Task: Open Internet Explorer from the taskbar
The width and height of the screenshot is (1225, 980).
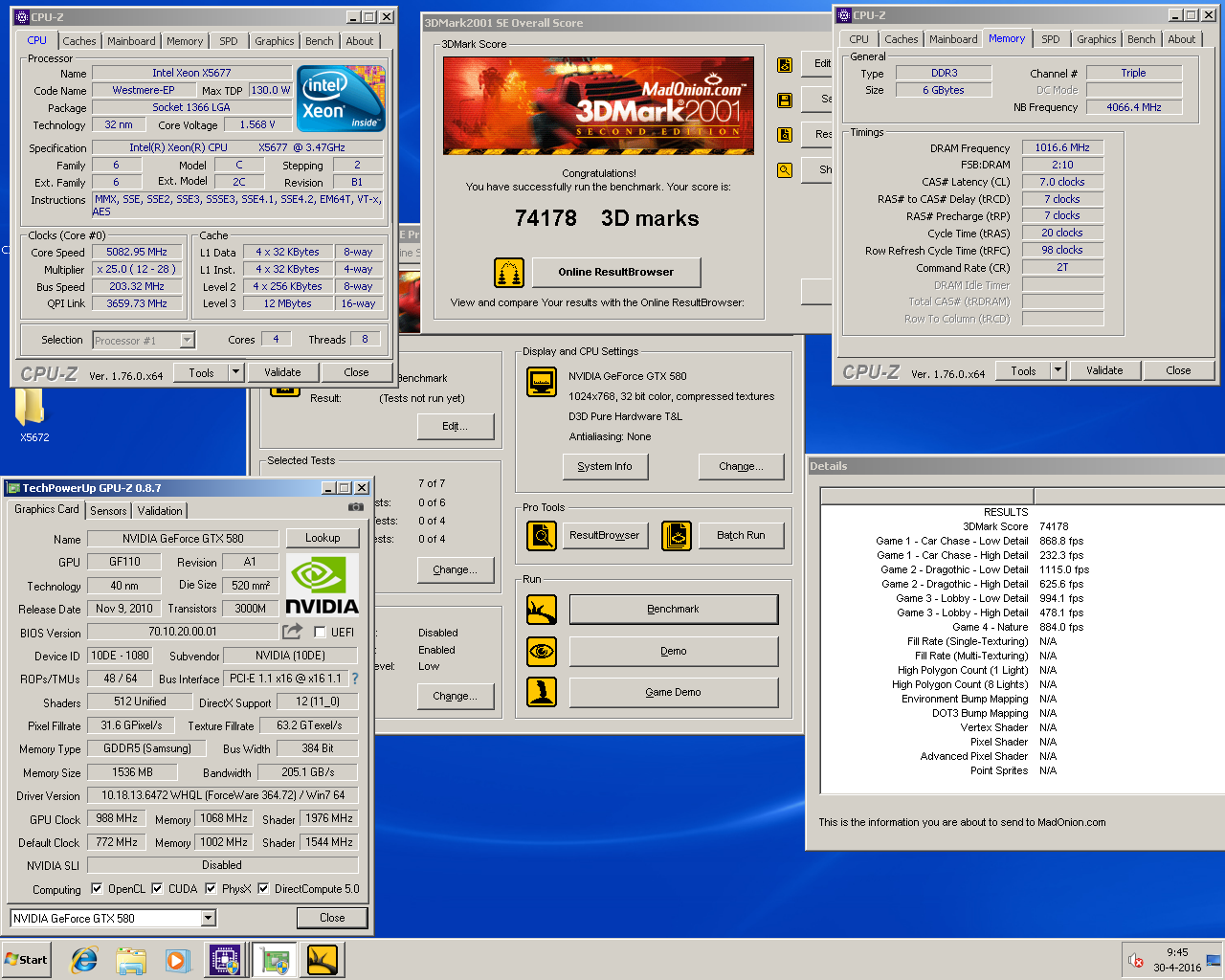Action: tap(84, 960)
